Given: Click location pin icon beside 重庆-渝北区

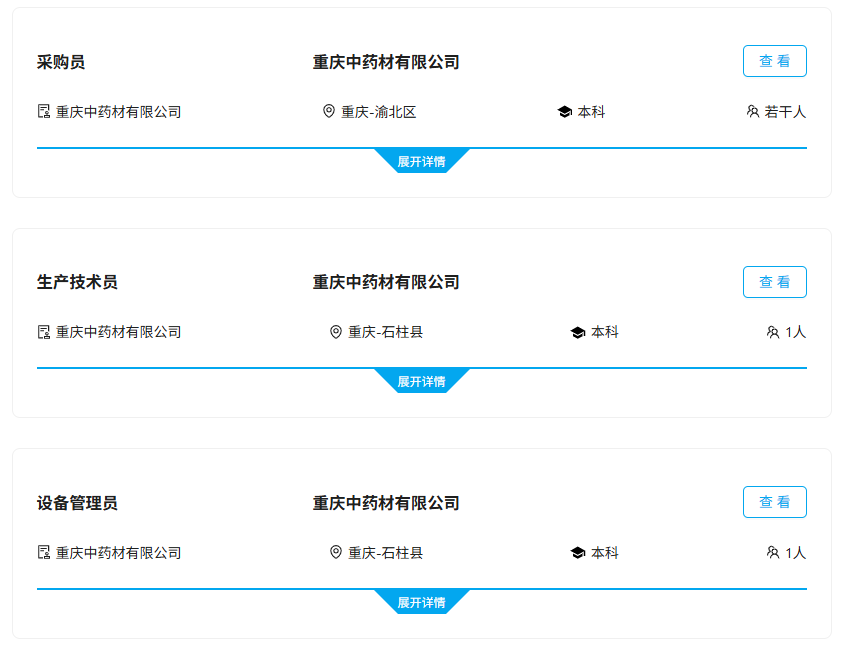Looking at the screenshot, I should [x=328, y=111].
